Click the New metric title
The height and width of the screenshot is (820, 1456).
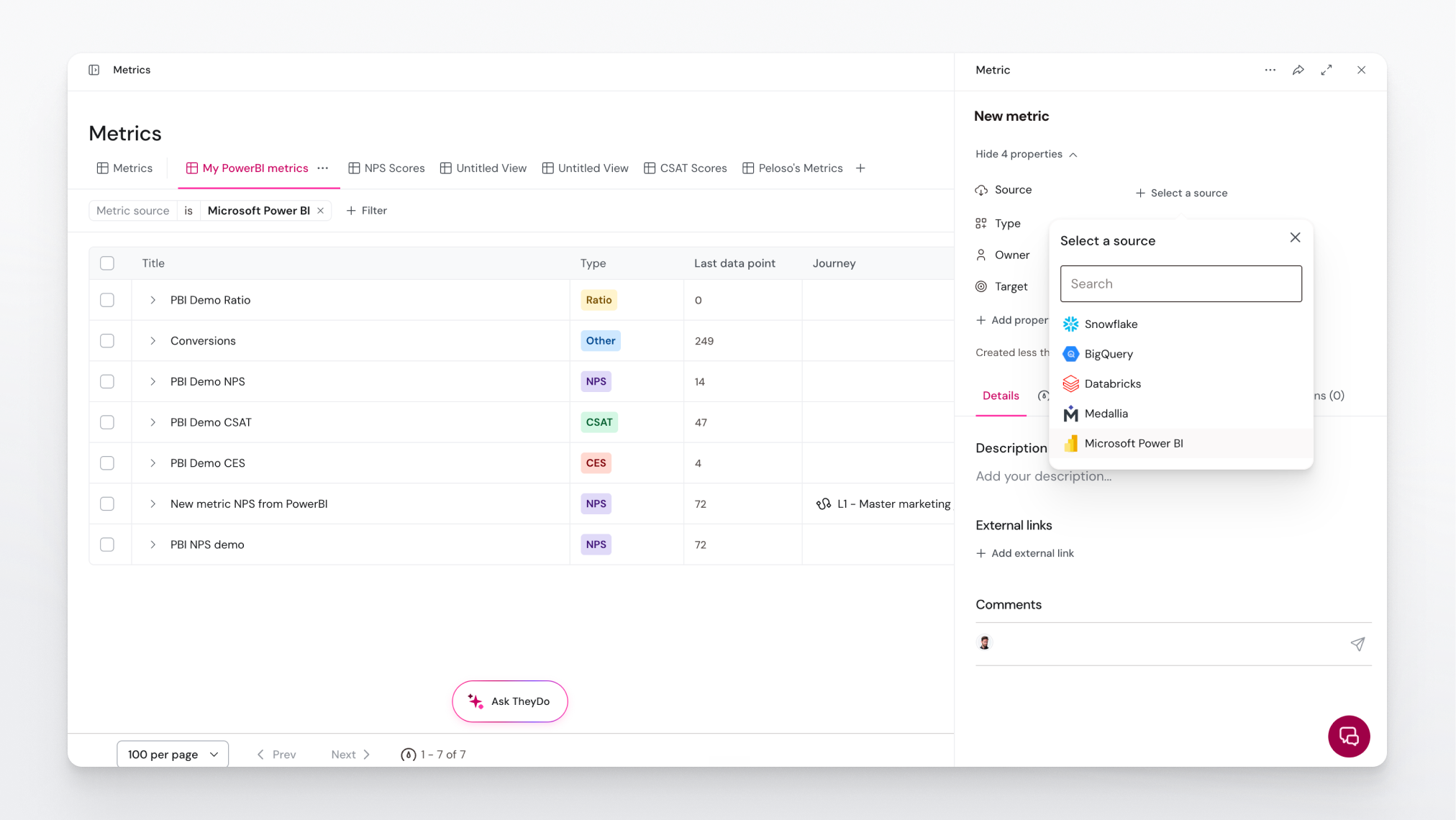[x=1011, y=117]
